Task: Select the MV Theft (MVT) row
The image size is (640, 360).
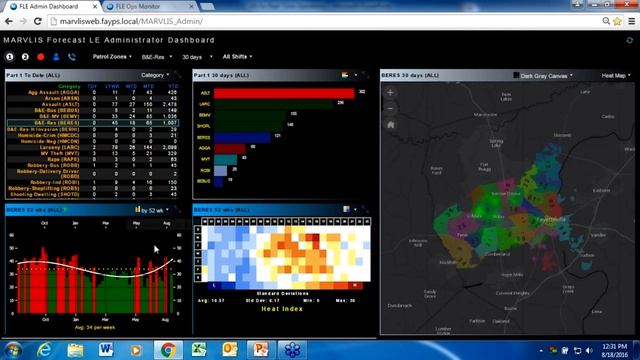Action: [x=92, y=153]
